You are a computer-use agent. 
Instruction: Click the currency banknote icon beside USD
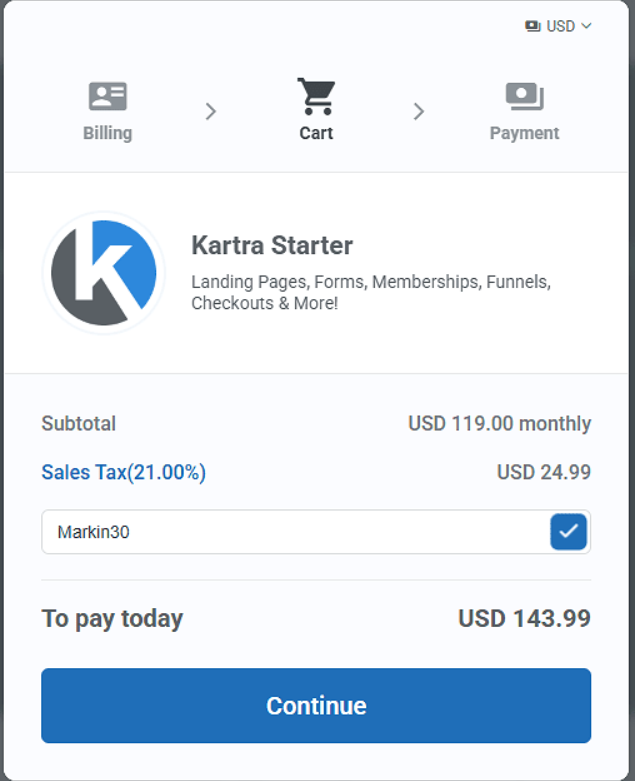pyautogui.click(x=533, y=26)
